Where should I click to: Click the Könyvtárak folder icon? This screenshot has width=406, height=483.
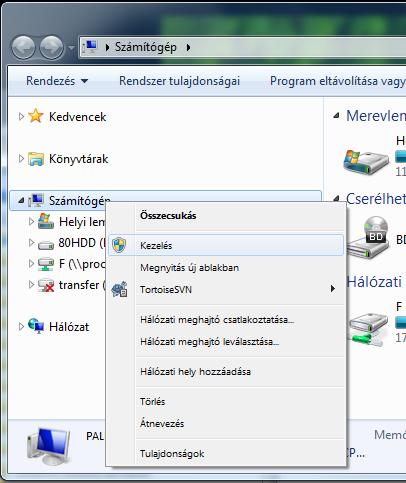pos(36,159)
